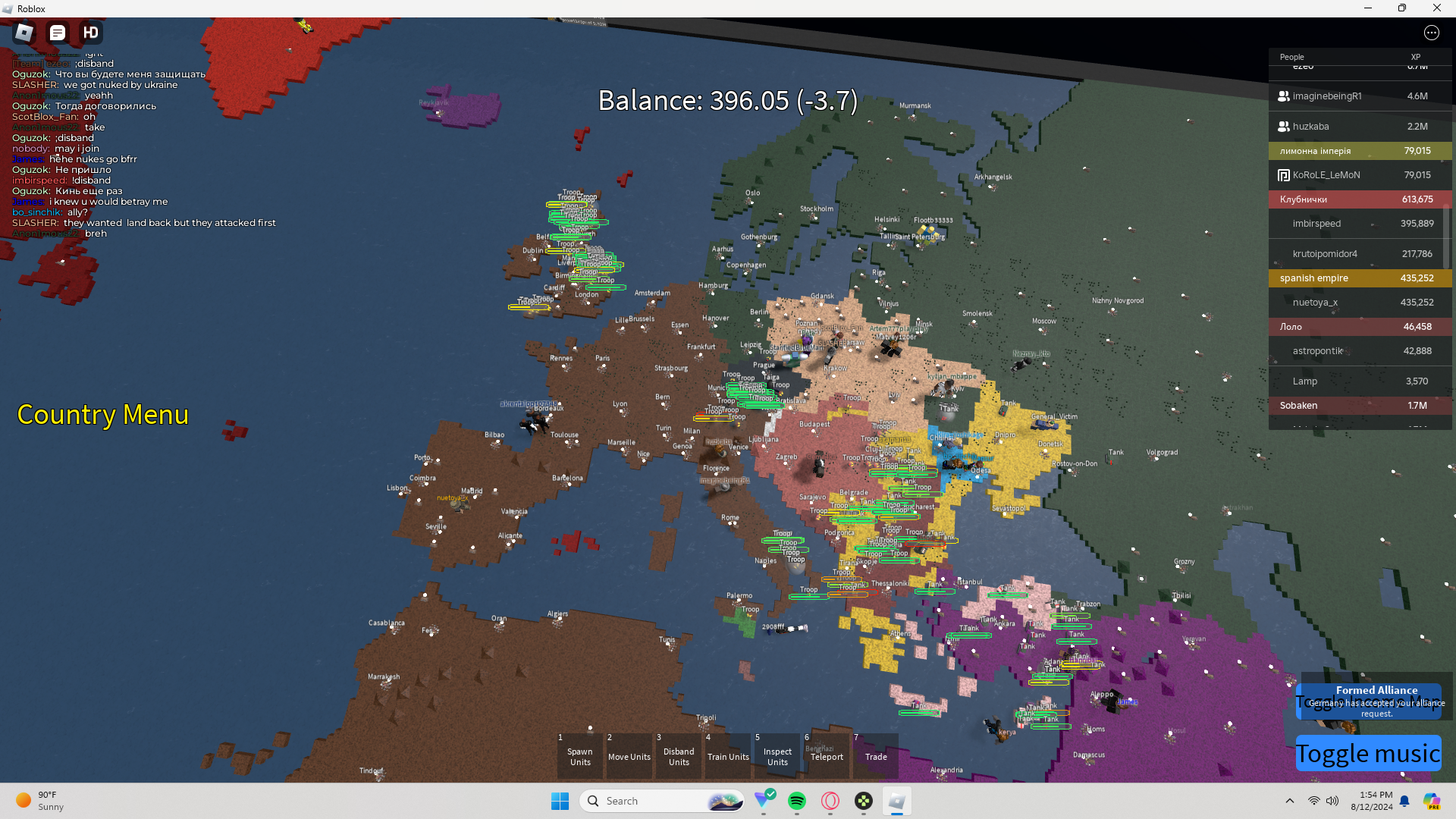Click the friend icon beside huzkaba

(1283, 127)
